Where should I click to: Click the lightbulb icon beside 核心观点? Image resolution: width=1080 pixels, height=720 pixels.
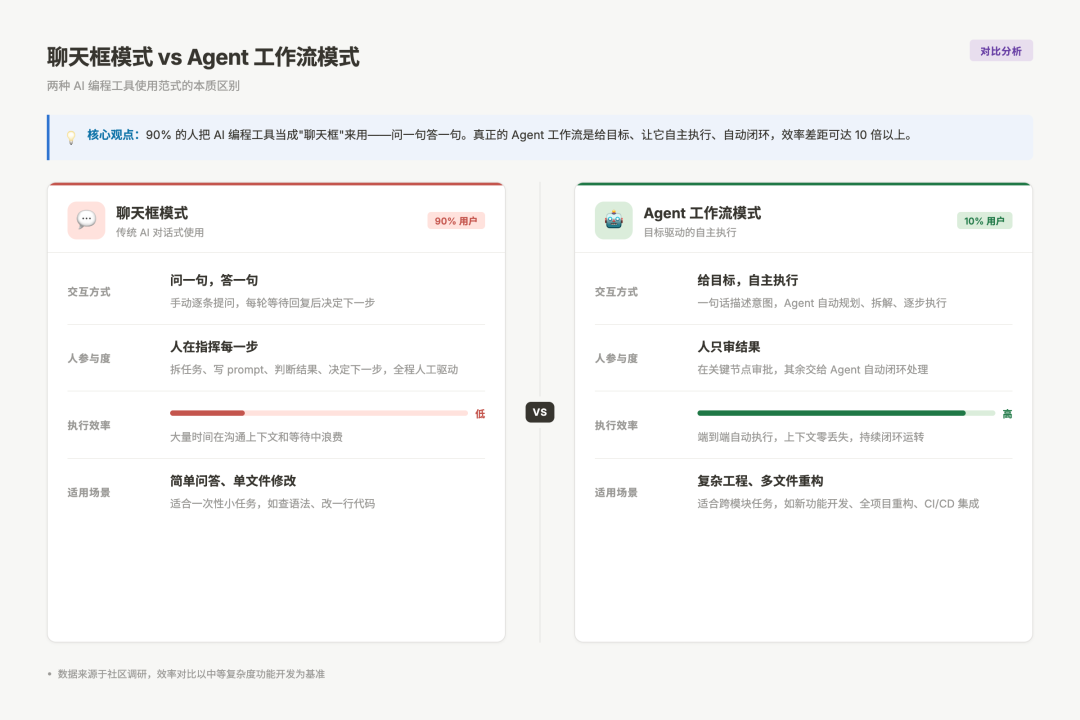pyautogui.click(x=71, y=137)
